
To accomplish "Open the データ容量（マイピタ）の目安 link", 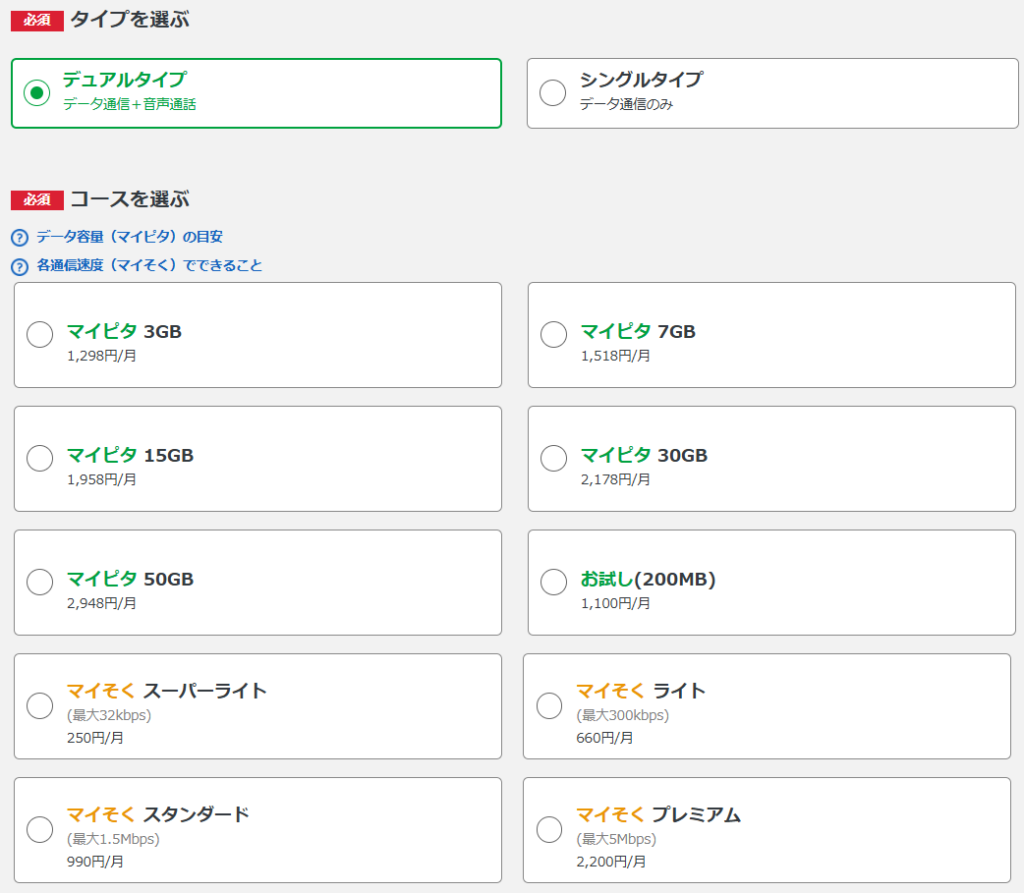I will coord(129,237).
